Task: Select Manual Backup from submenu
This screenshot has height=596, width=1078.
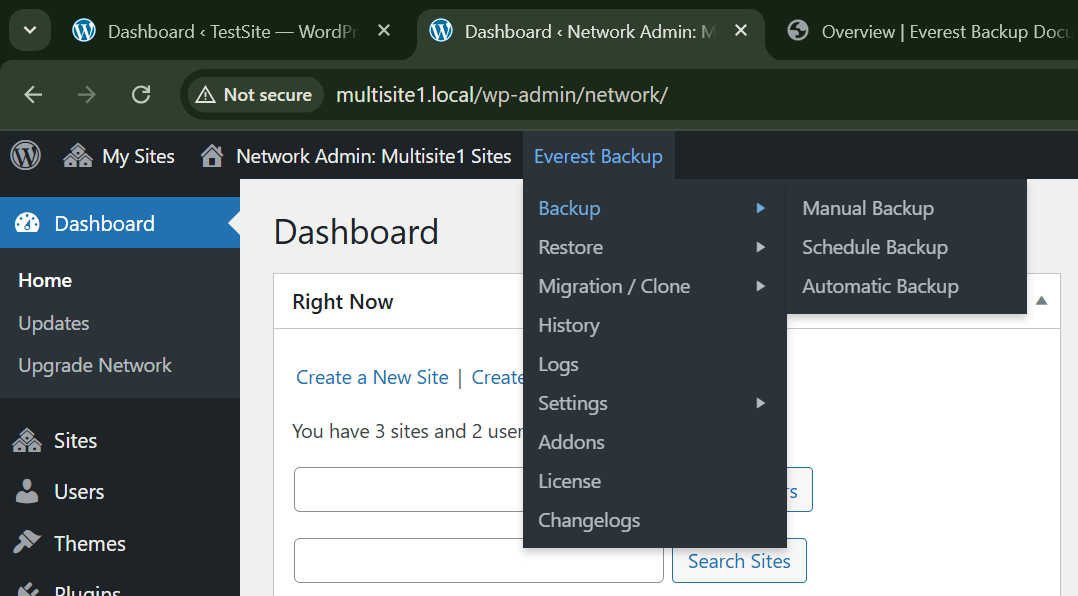Action: (x=867, y=208)
